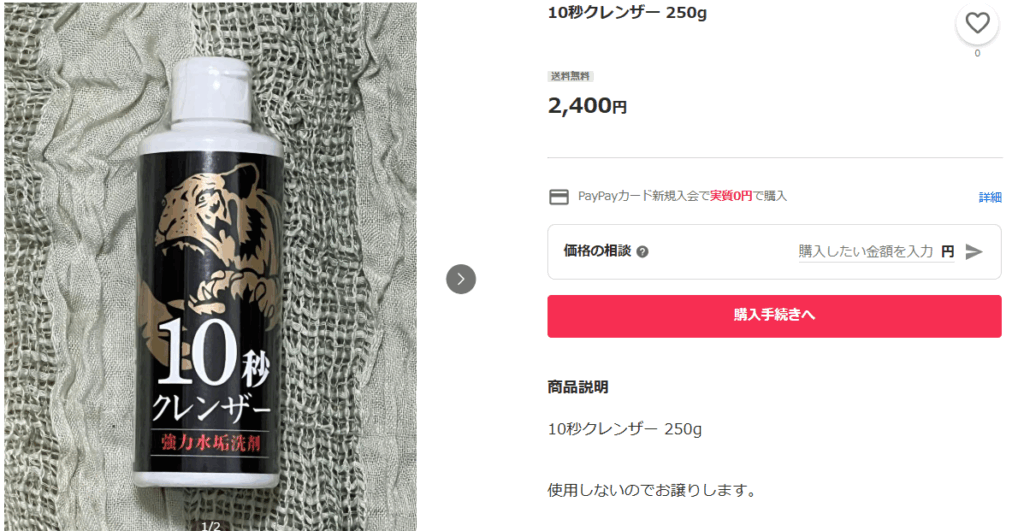Open help icon beside 価格の相談
The width and height of the screenshot is (1024, 531).
coord(643,252)
